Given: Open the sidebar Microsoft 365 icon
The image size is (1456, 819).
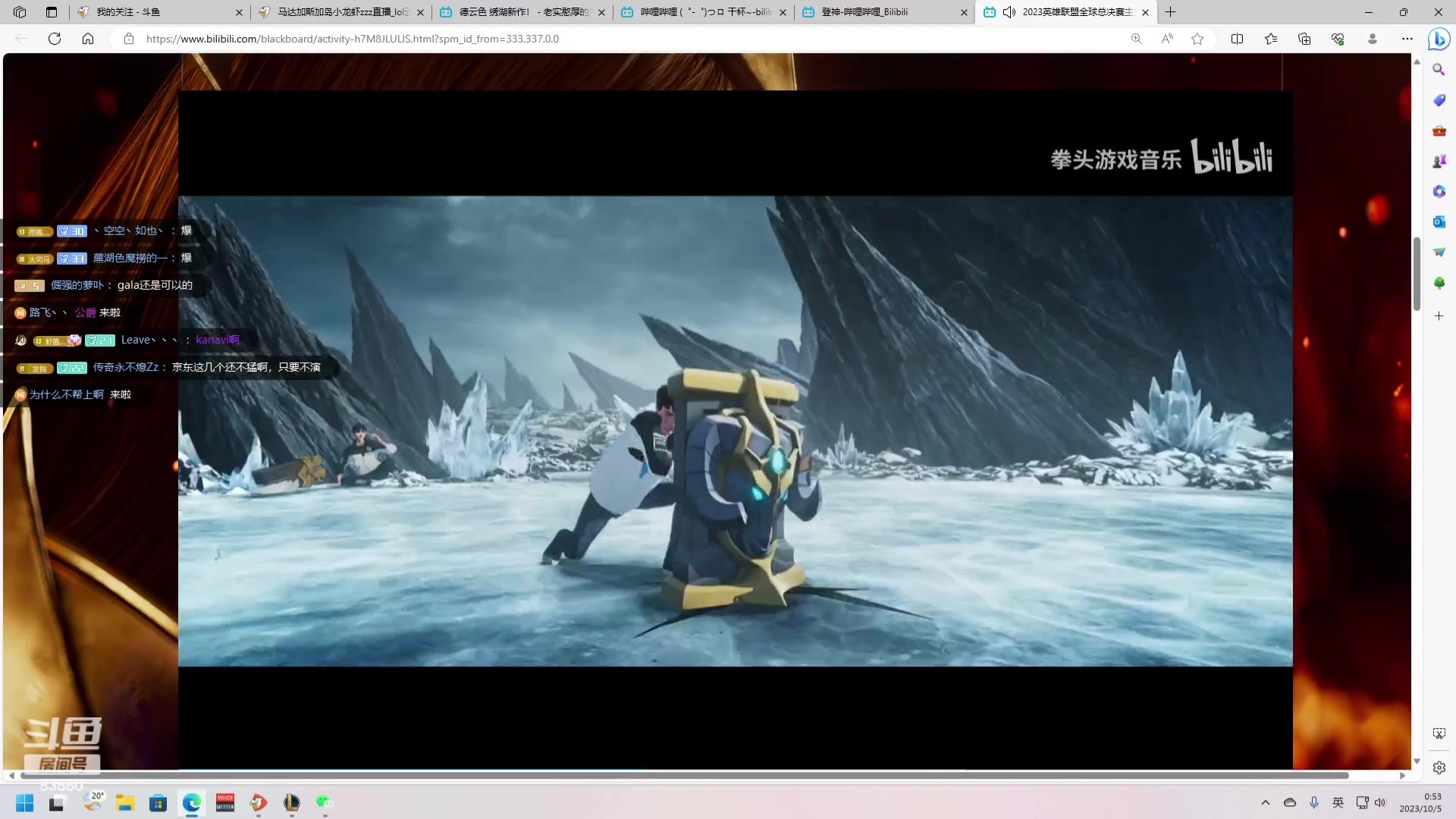Looking at the screenshot, I should (x=1439, y=191).
